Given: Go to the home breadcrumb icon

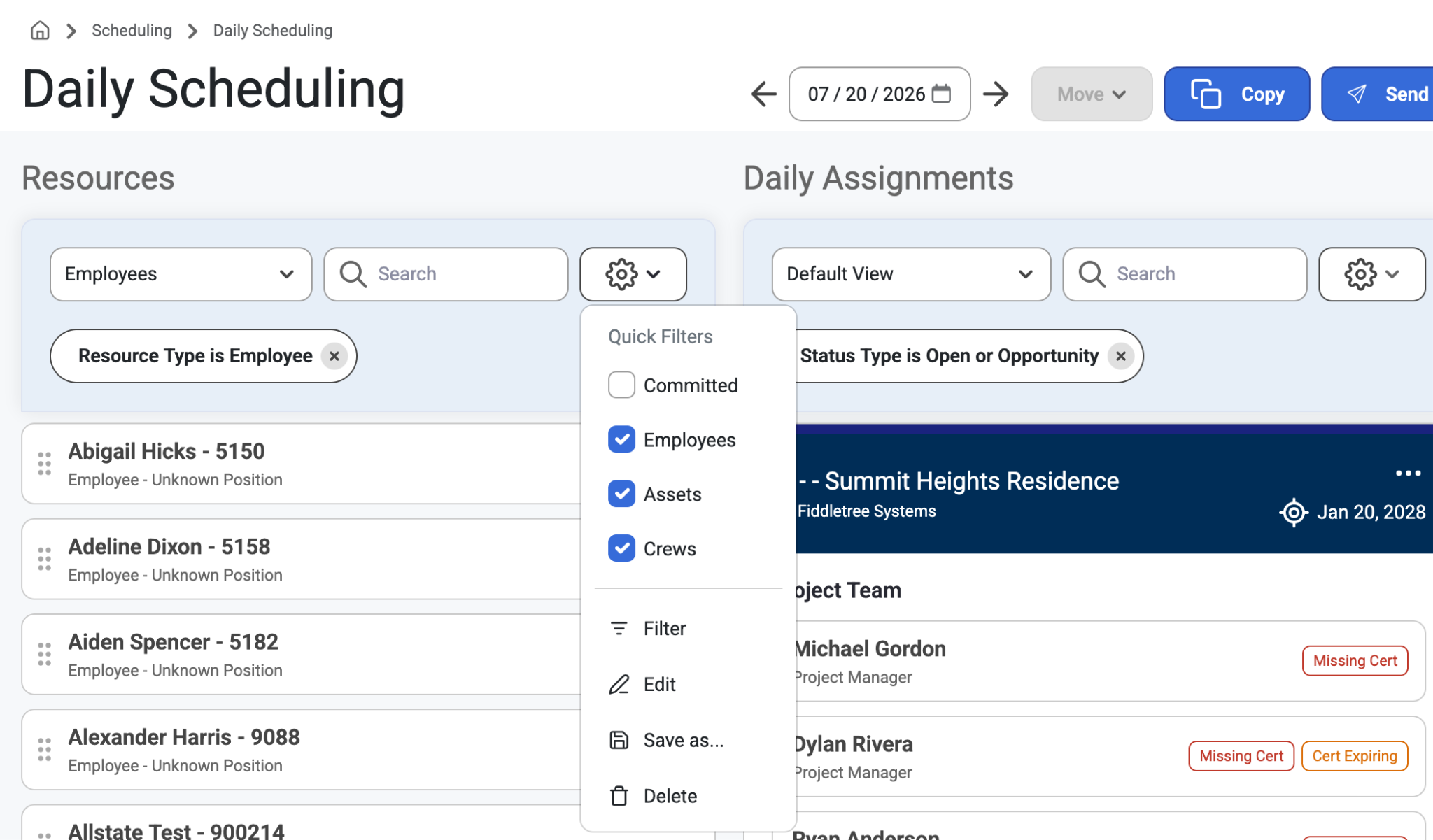Looking at the screenshot, I should [x=40, y=31].
